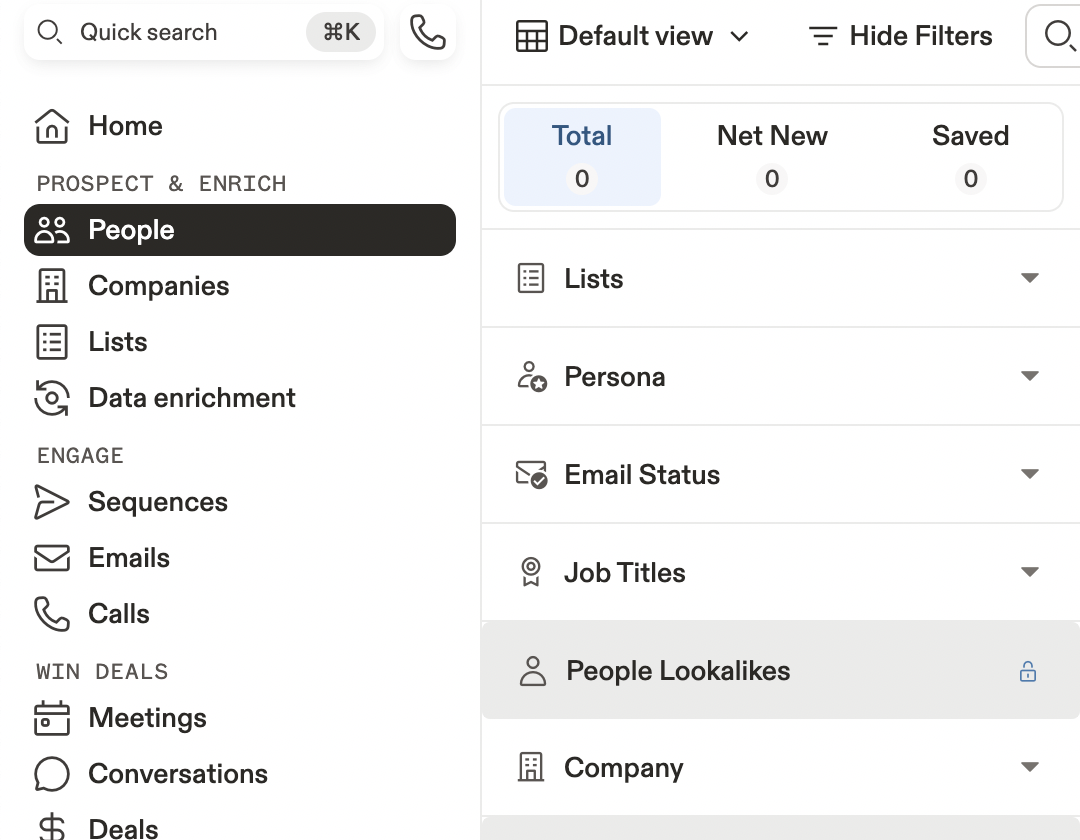
Task: Click the Conversations chat bubble icon
Action: (x=52, y=774)
